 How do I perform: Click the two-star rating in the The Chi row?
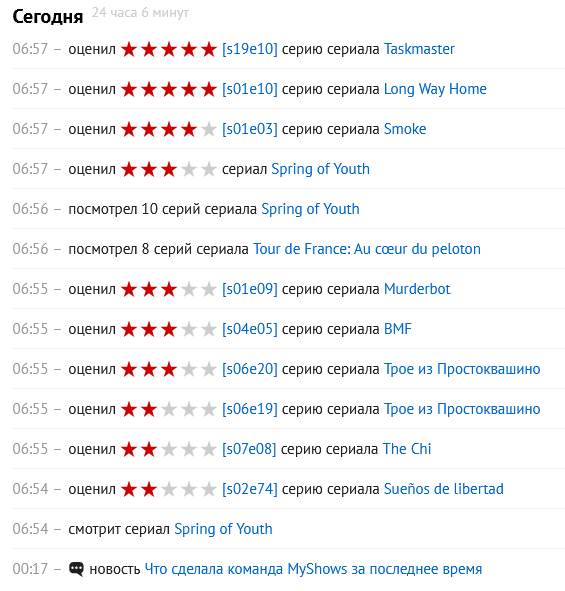coord(169,449)
